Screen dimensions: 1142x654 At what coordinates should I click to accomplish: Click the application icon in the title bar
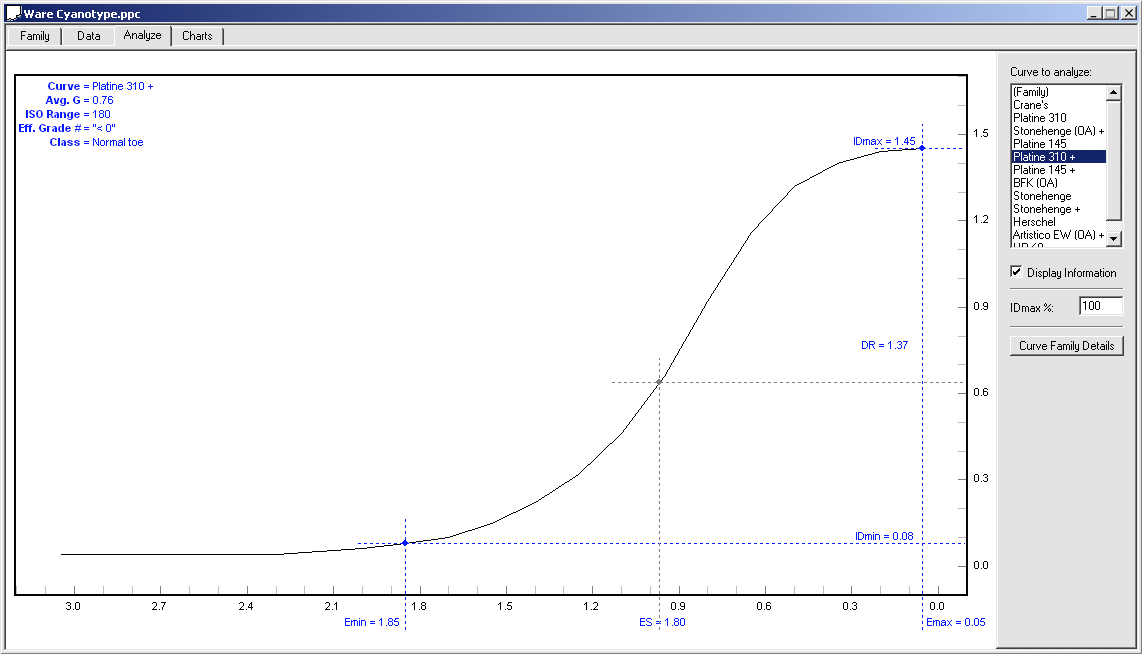pyautogui.click(x=13, y=12)
